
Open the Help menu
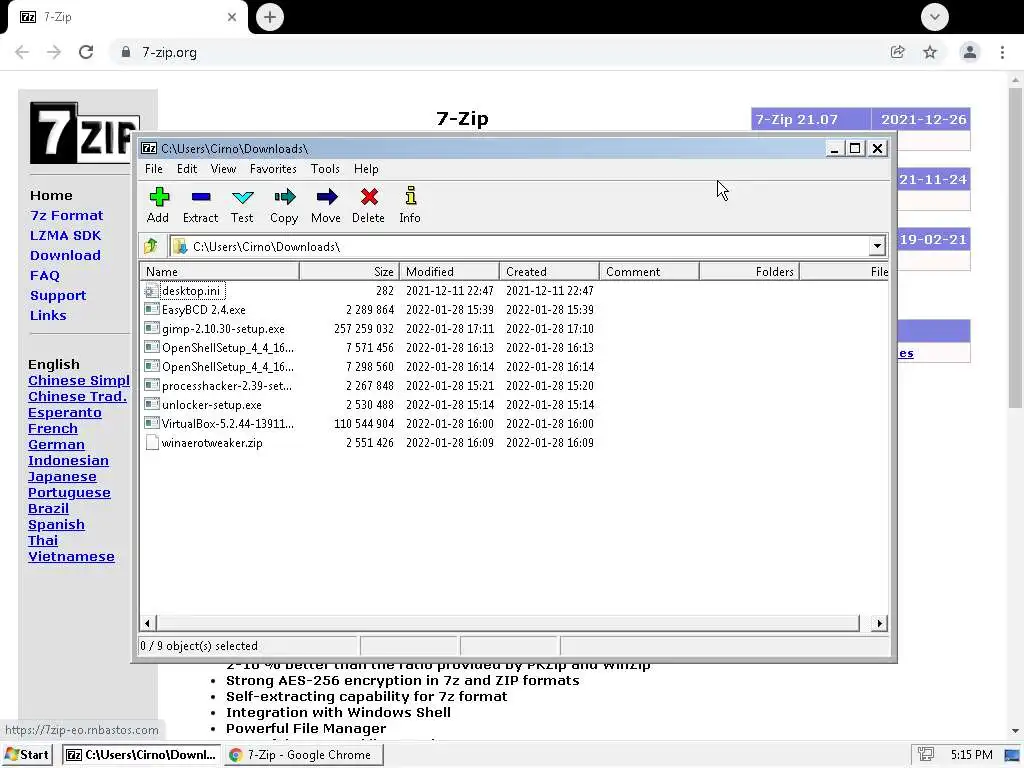366,168
